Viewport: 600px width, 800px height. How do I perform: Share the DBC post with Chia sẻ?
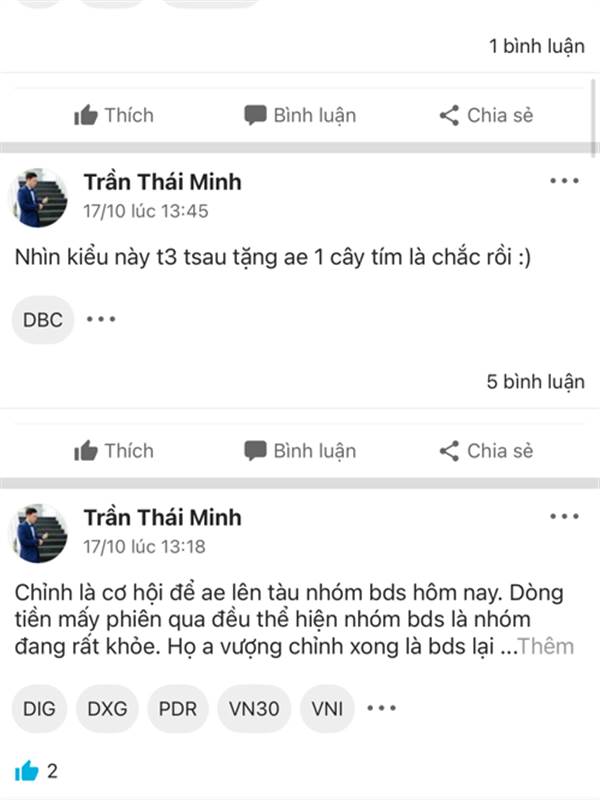click(486, 451)
